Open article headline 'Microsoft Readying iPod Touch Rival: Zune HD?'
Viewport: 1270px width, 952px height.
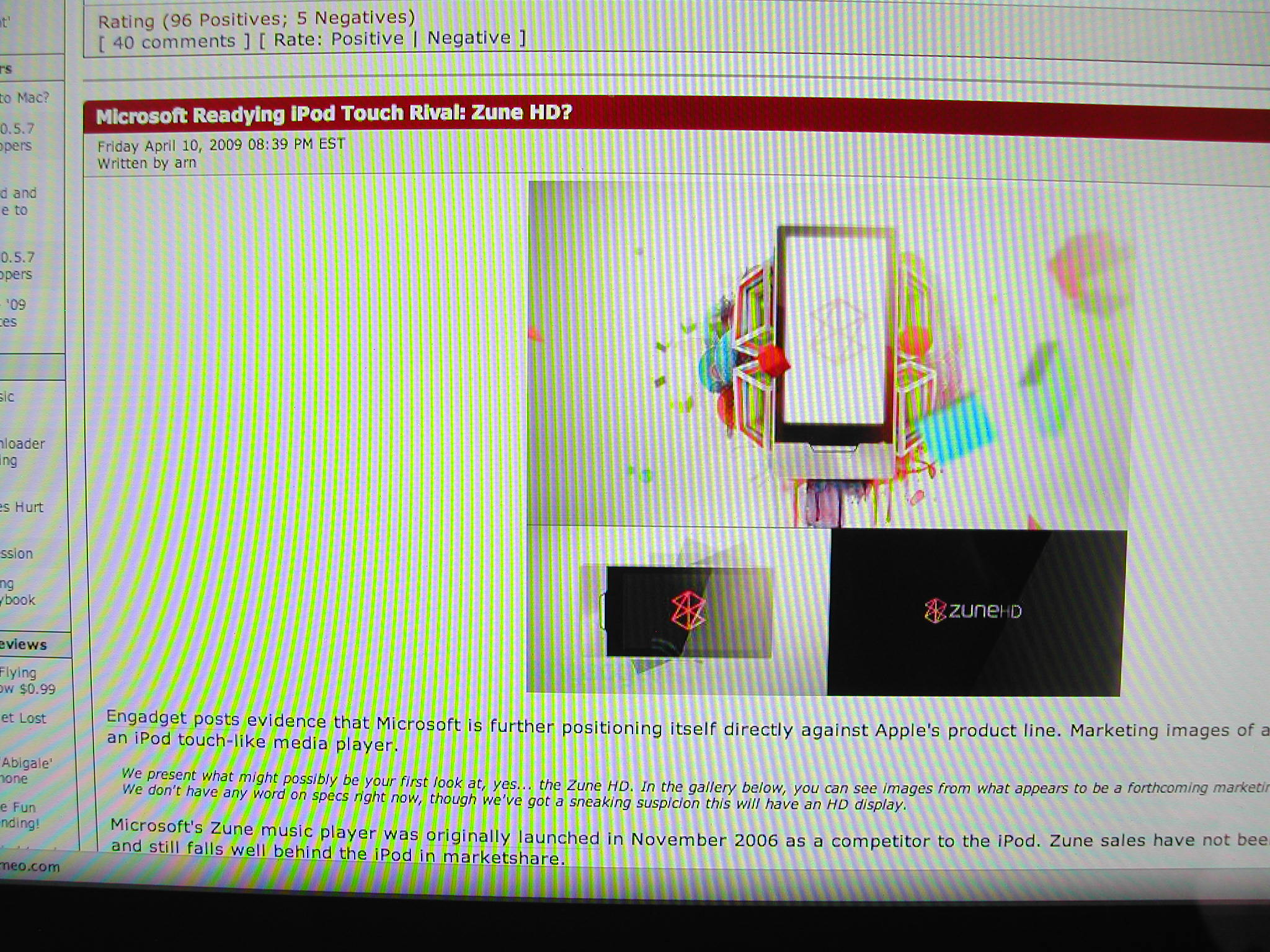point(334,114)
